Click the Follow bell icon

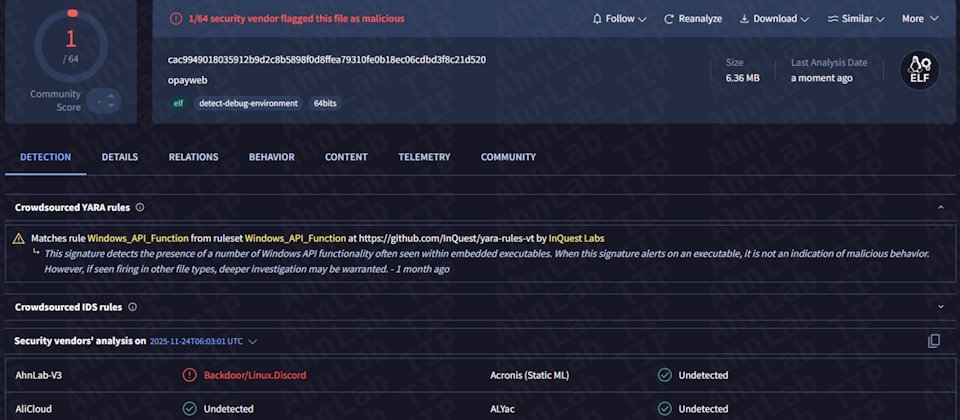pyautogui.click(x=597, y=19)
